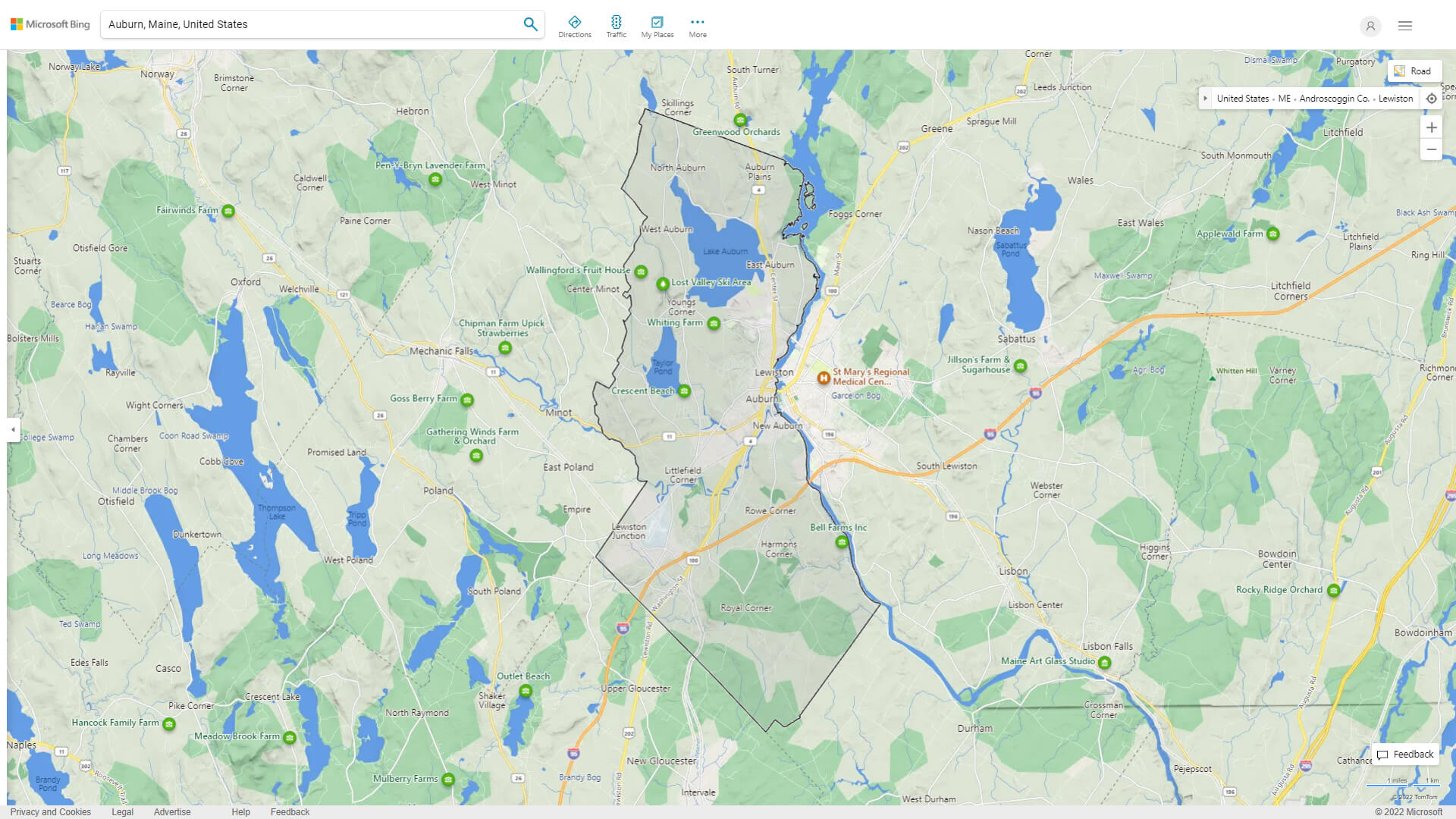Screen dimensions: 1456x819
Task: Open the user profile icon
Action: coord(1370,26)
